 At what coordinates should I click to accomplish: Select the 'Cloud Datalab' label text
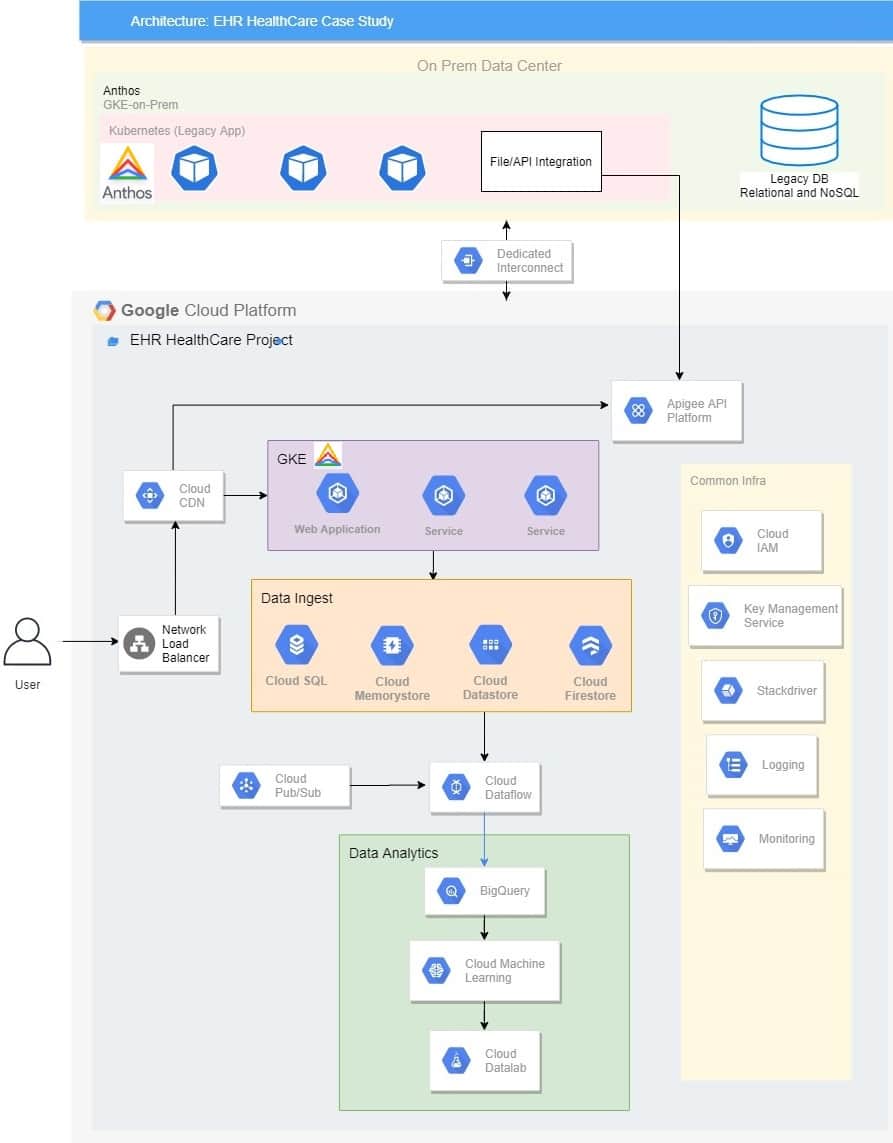click(505, 1061)
